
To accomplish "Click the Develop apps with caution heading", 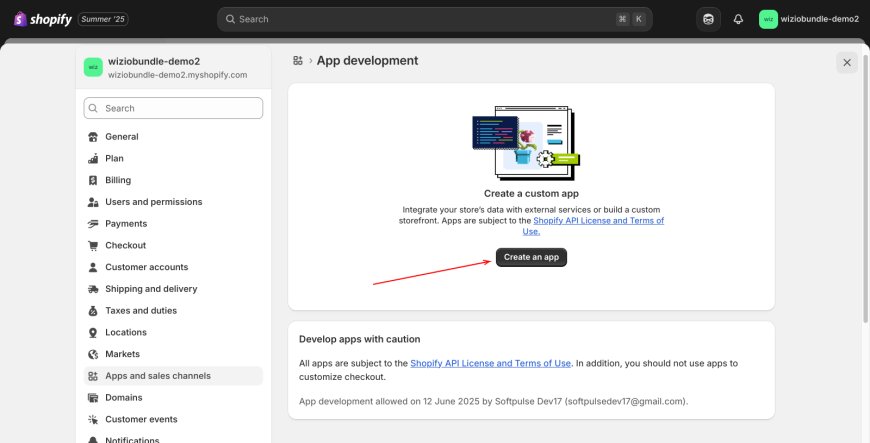I will 360,339.
